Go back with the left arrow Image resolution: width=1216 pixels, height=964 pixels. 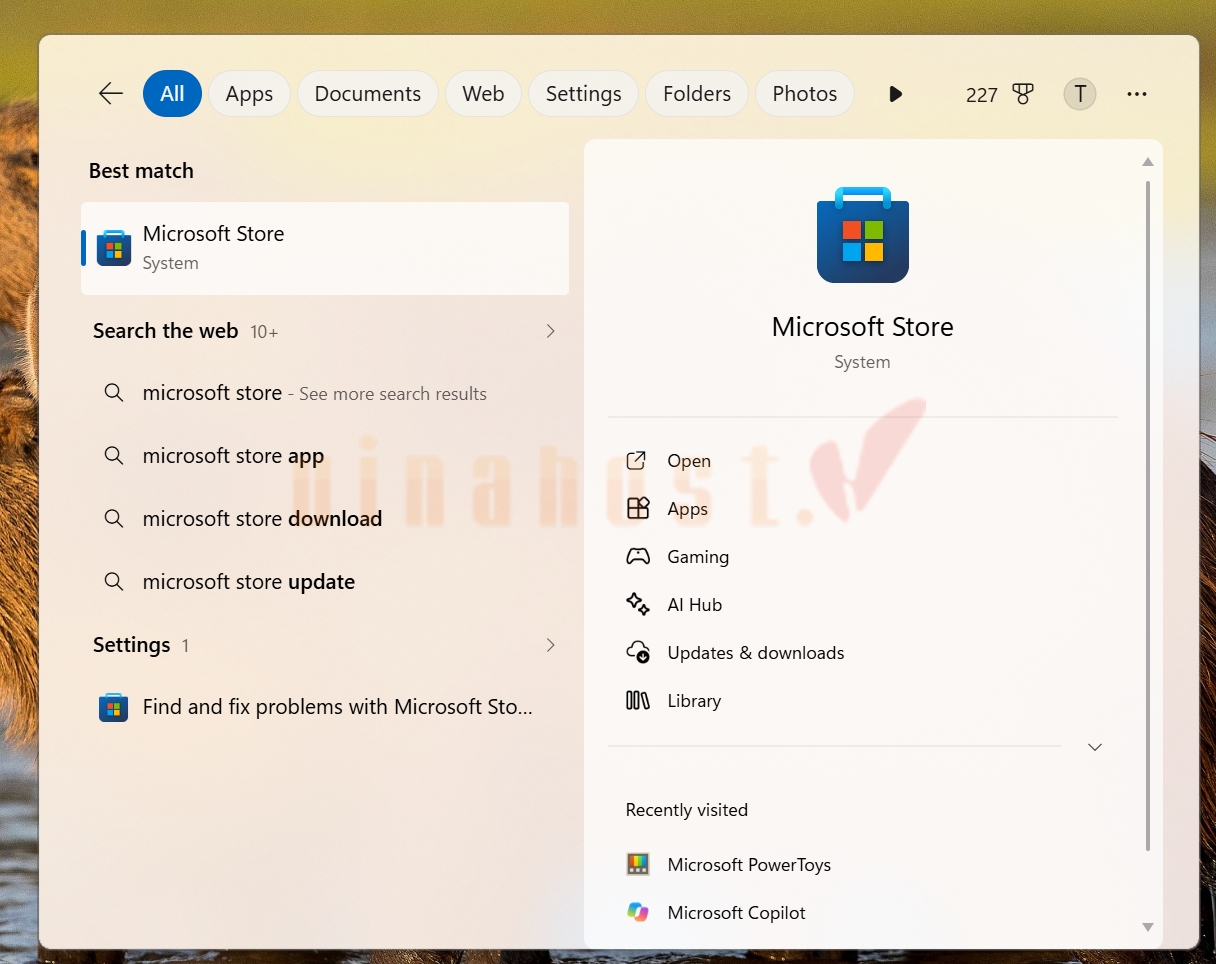(110, 94)
